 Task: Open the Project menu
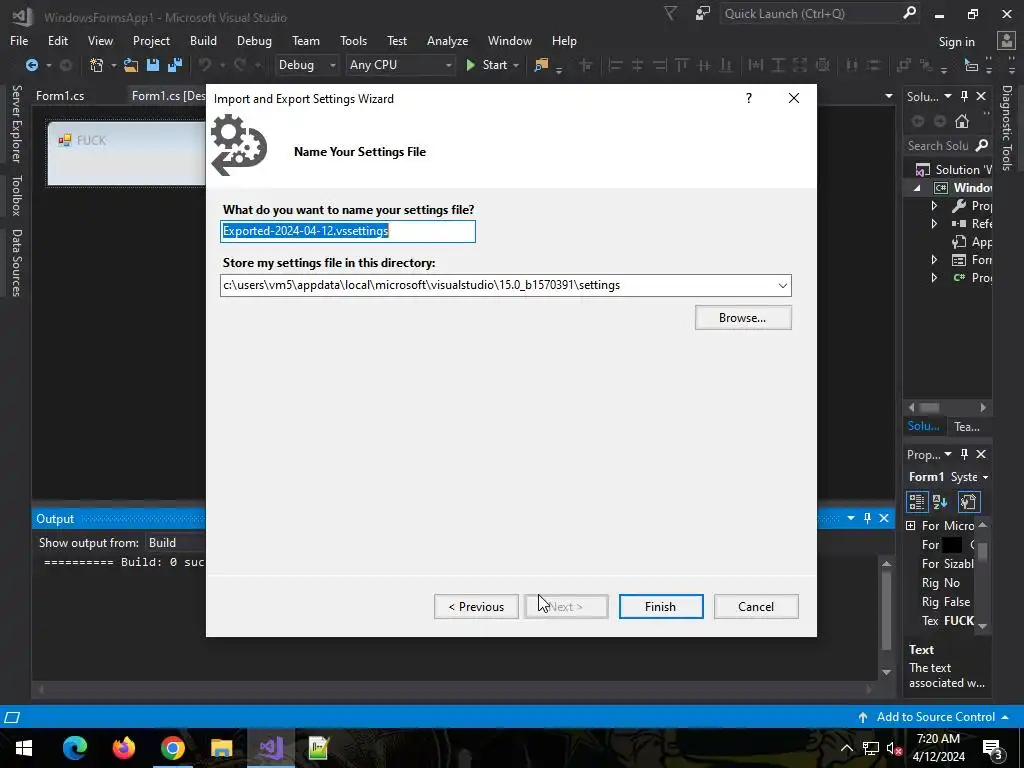click(x=151, y=40)
